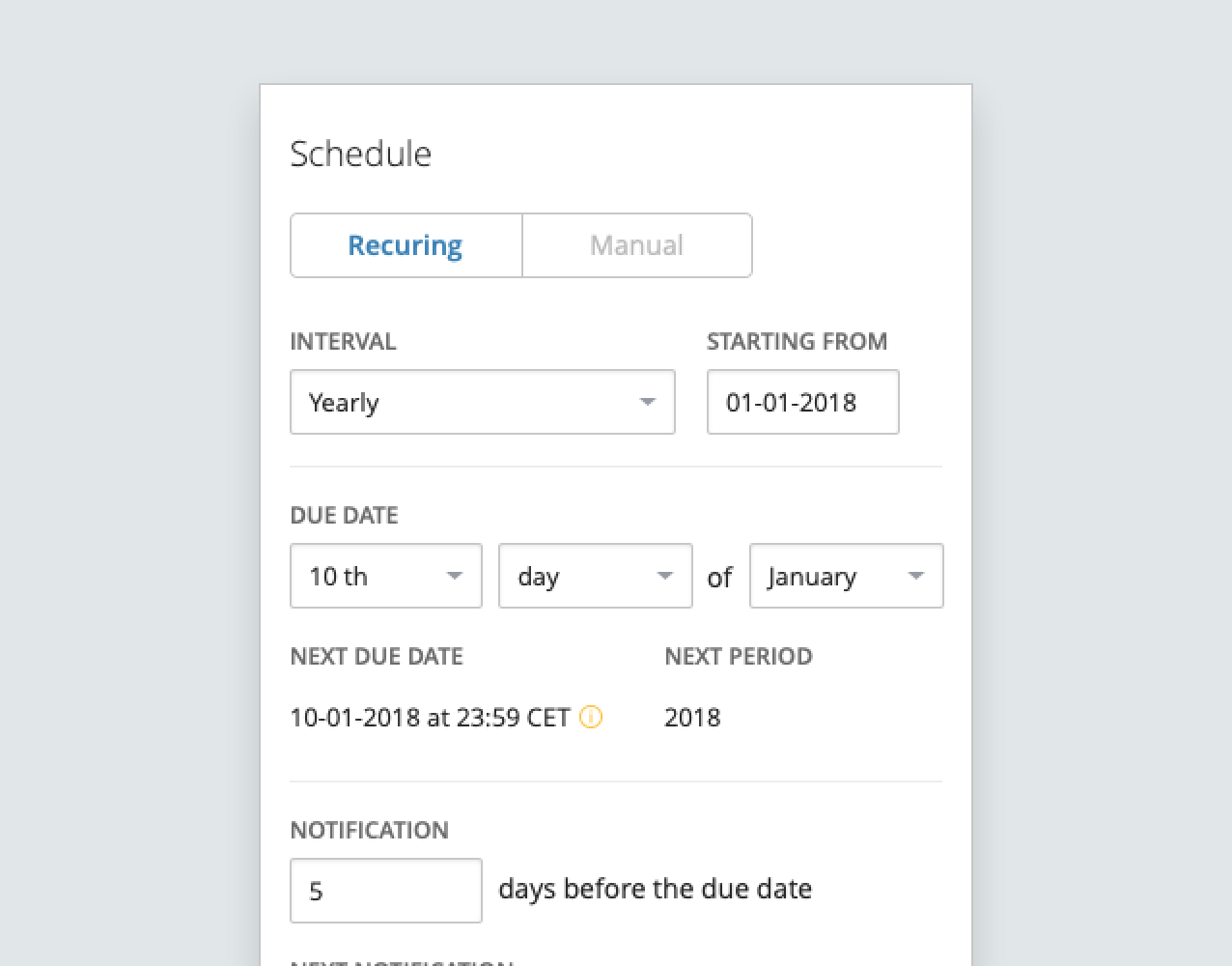
Task: Click the INTERVAL label
Action: coord(343,341)
